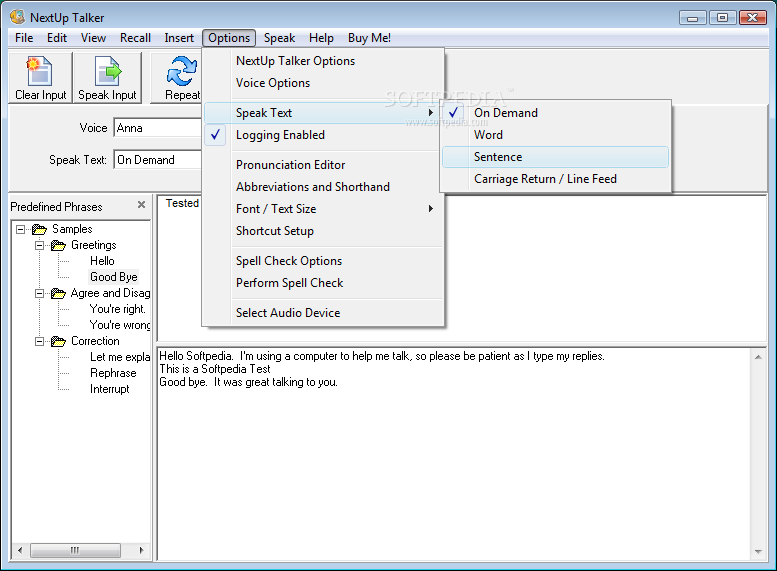Open Abbreviations and Shorthand
777x571 pixels.
click(x=324, y=187)
